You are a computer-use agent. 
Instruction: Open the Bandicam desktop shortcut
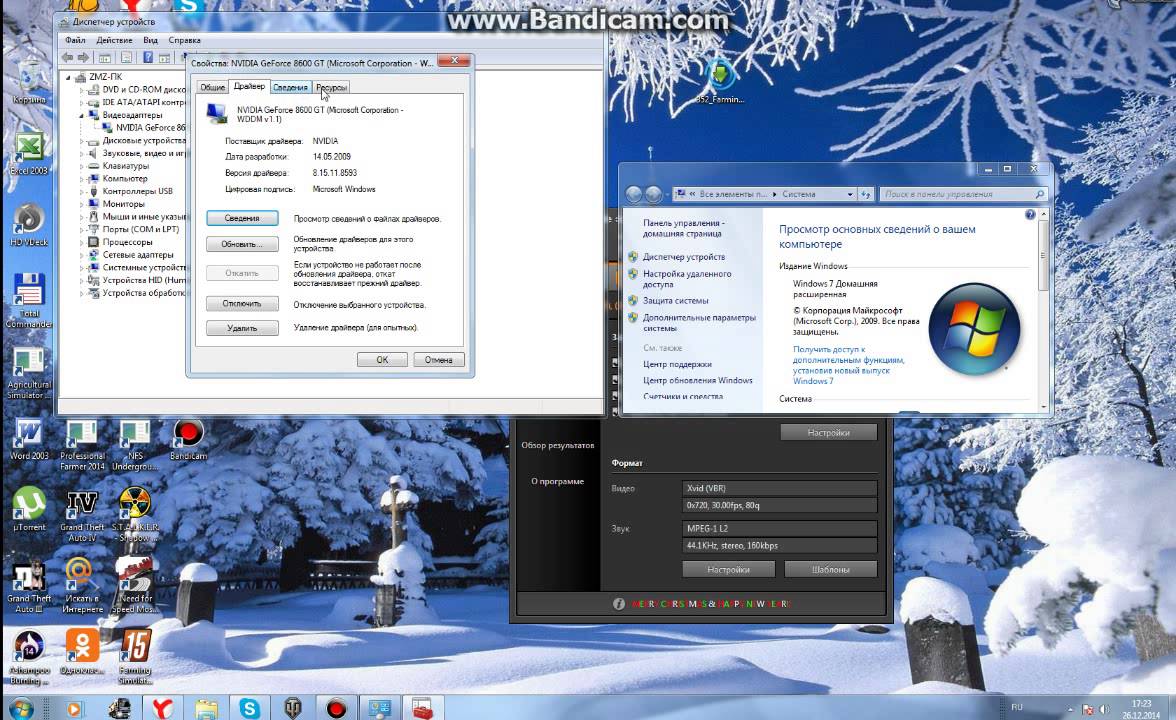tap(188, 440)
